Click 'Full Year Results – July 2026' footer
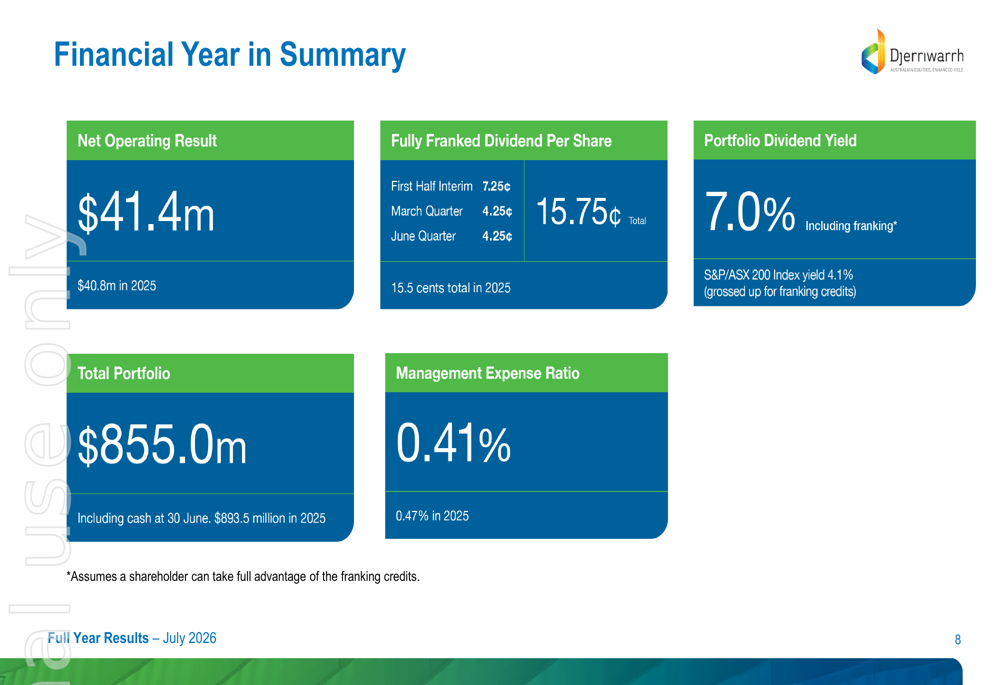 (x=132, y=638)
